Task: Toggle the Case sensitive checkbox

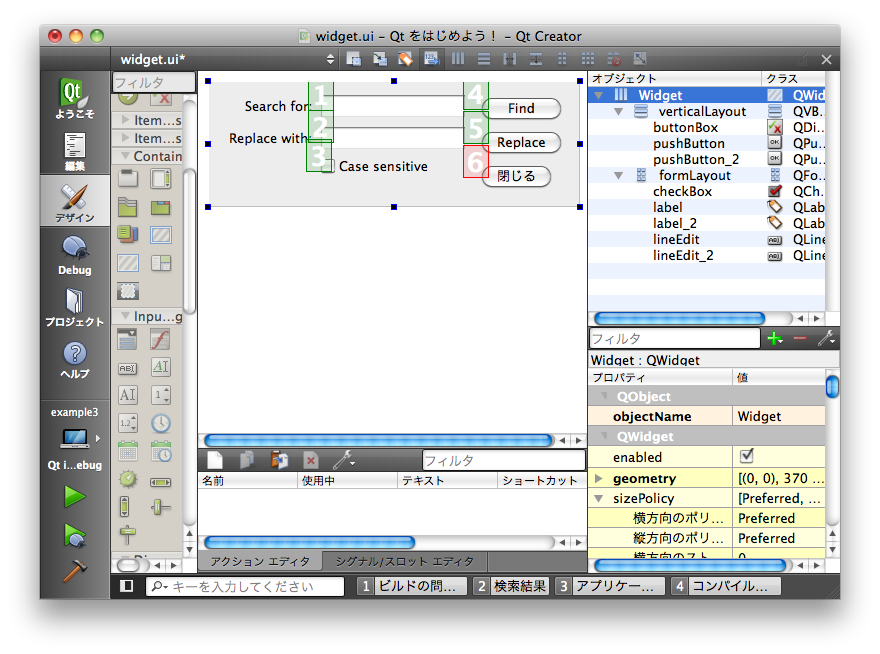Action: tap(328, 166)
